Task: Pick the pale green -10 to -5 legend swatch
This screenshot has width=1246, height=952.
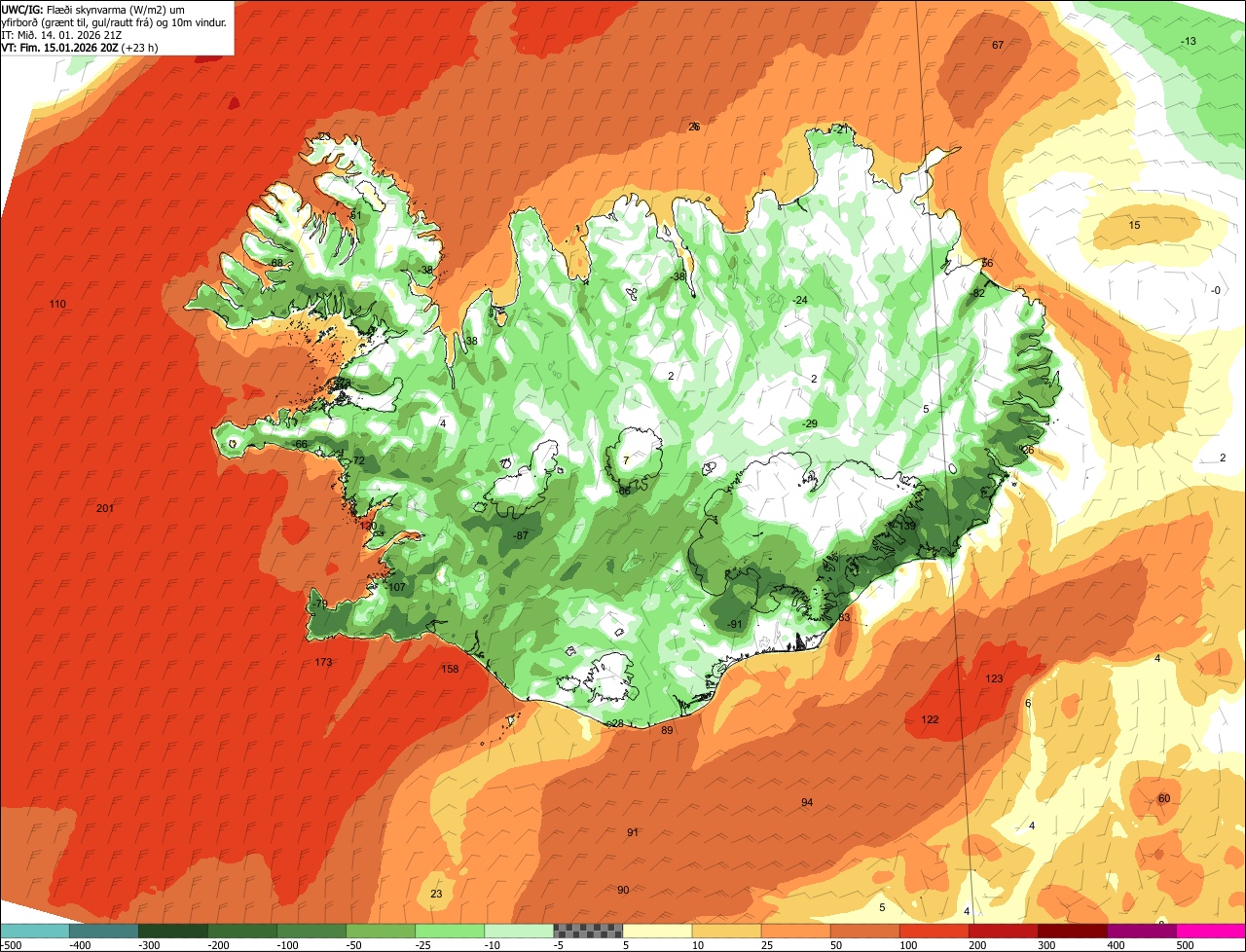Action: pos(519,931)
